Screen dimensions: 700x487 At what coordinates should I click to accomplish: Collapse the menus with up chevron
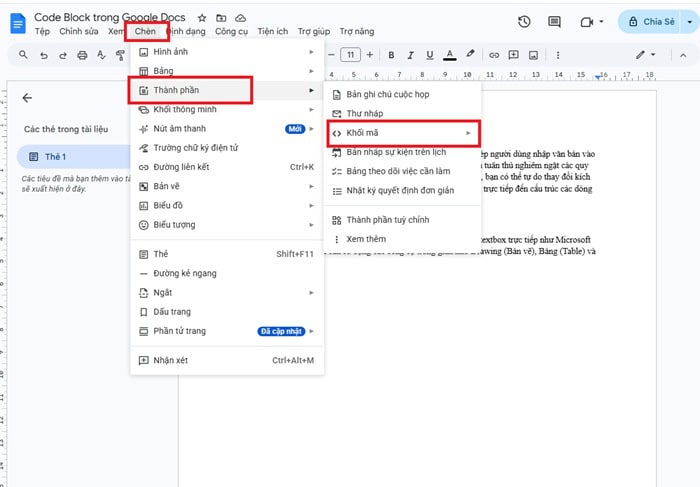pos(683,55)
